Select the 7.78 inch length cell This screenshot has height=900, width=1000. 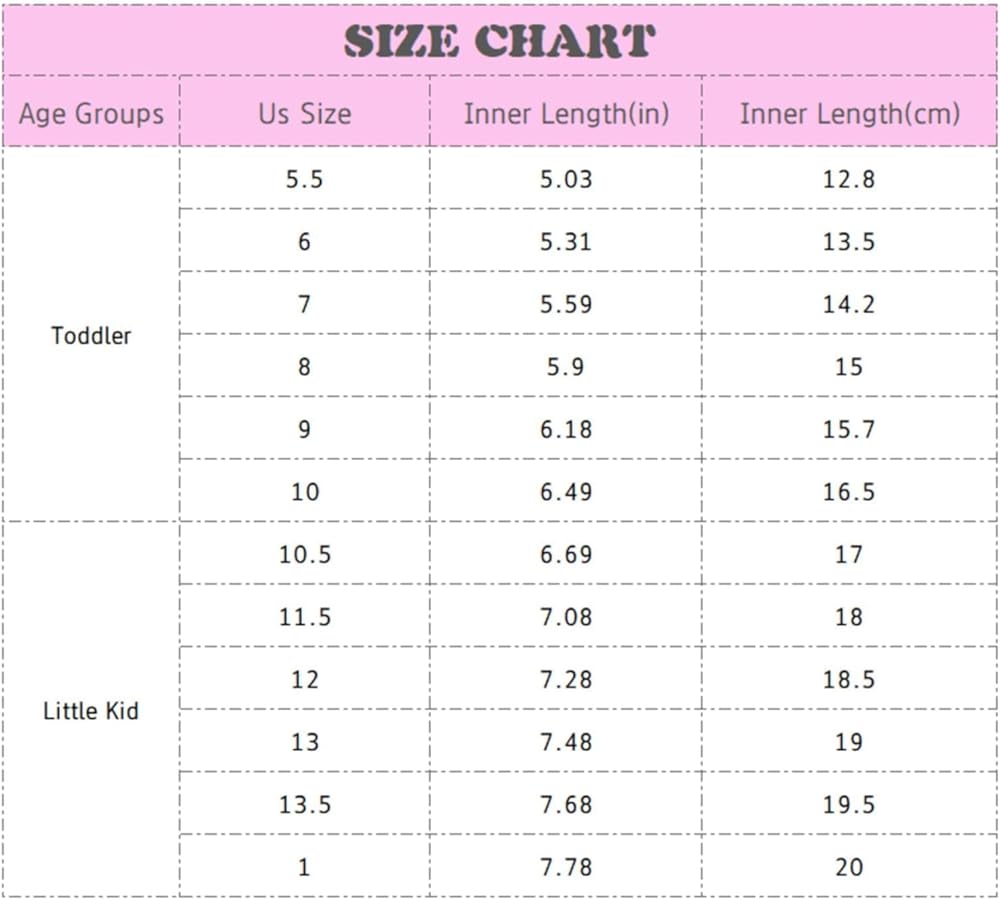point(566,867)
